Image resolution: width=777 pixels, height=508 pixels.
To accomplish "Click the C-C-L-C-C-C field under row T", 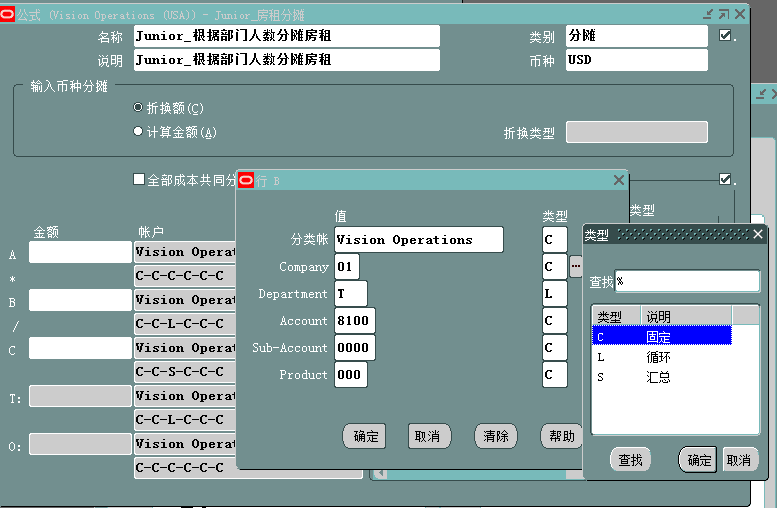I will point(185,420).
